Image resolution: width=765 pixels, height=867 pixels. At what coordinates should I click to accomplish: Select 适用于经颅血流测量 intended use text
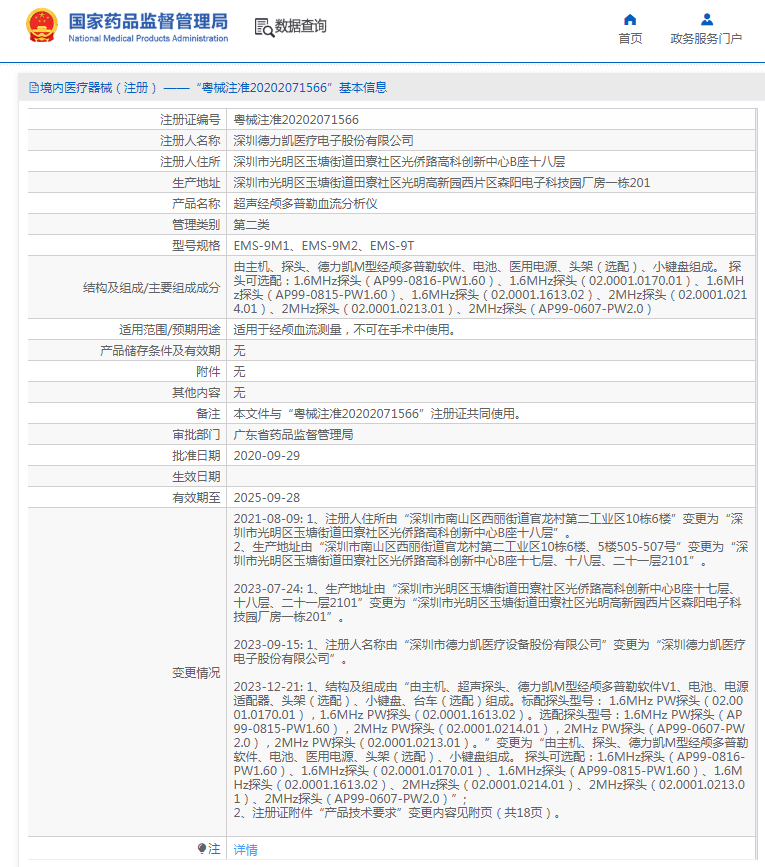coord(344,330)
